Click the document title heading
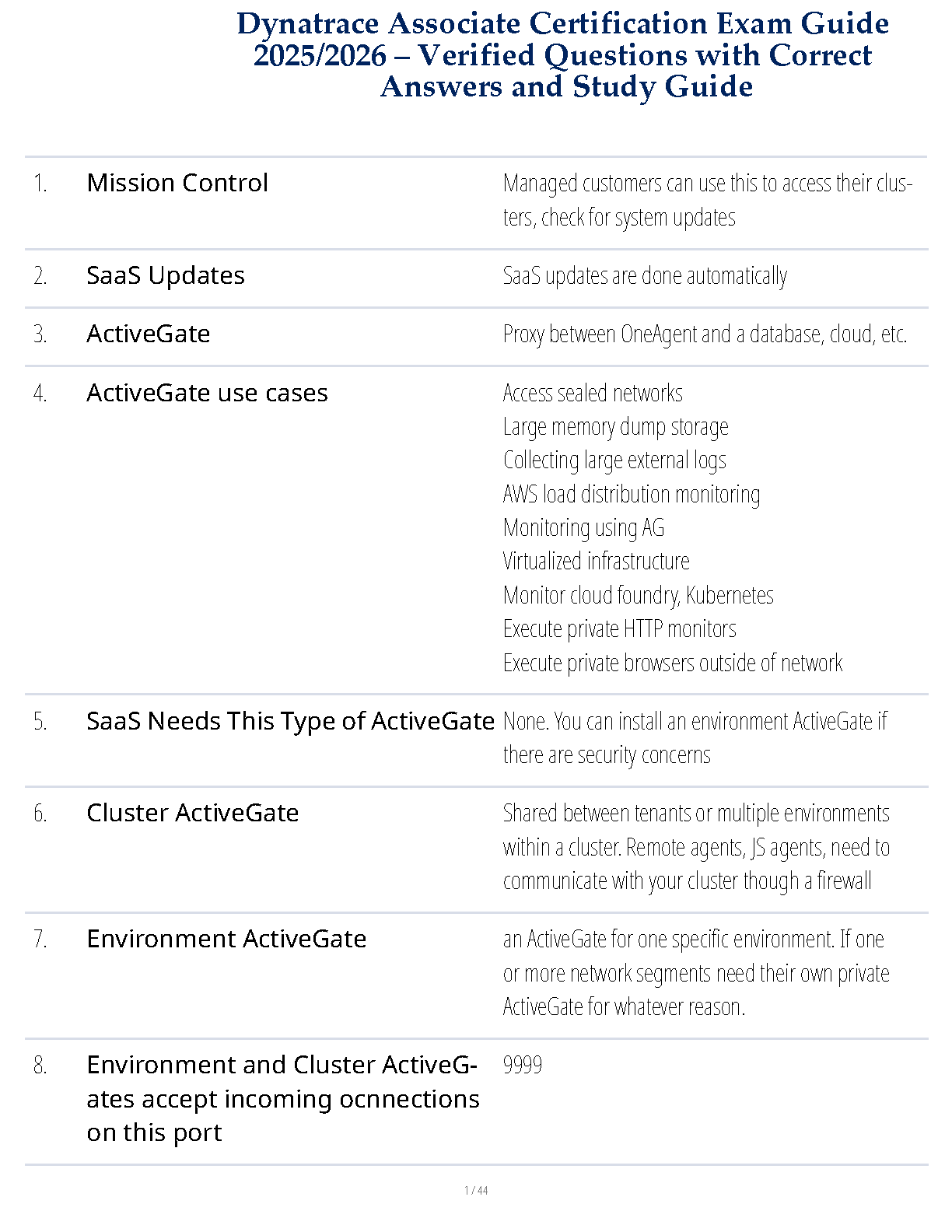Screen dimensions: 952x1232 pos(563,55)
